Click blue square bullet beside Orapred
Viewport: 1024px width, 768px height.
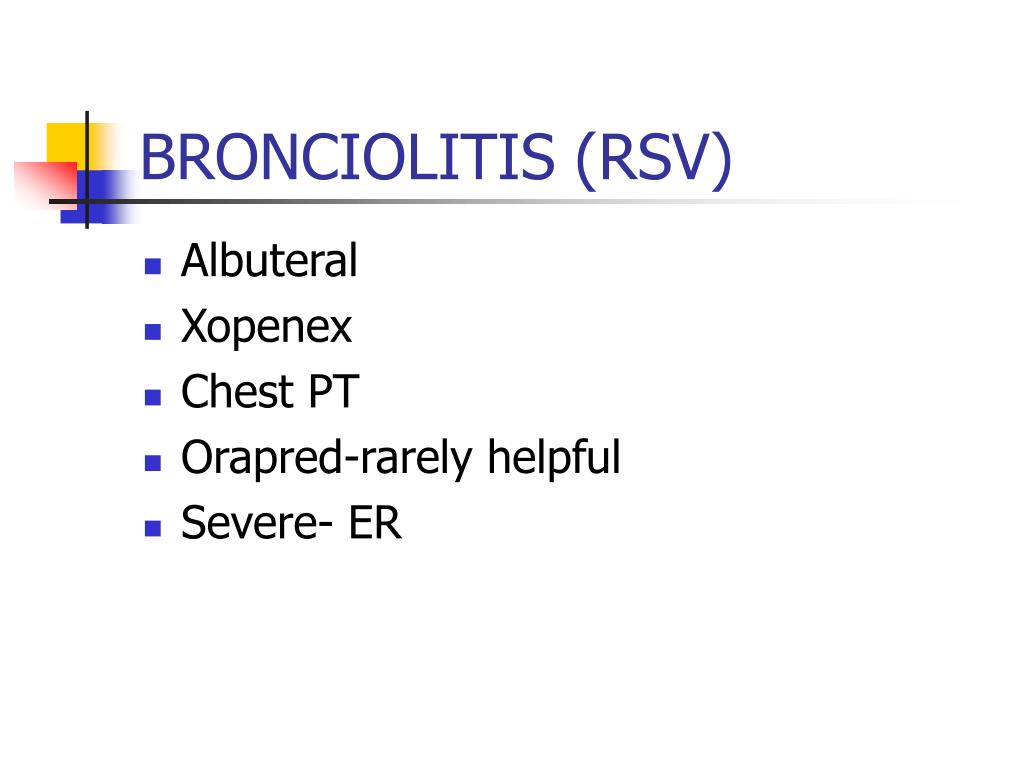(153, 463)
